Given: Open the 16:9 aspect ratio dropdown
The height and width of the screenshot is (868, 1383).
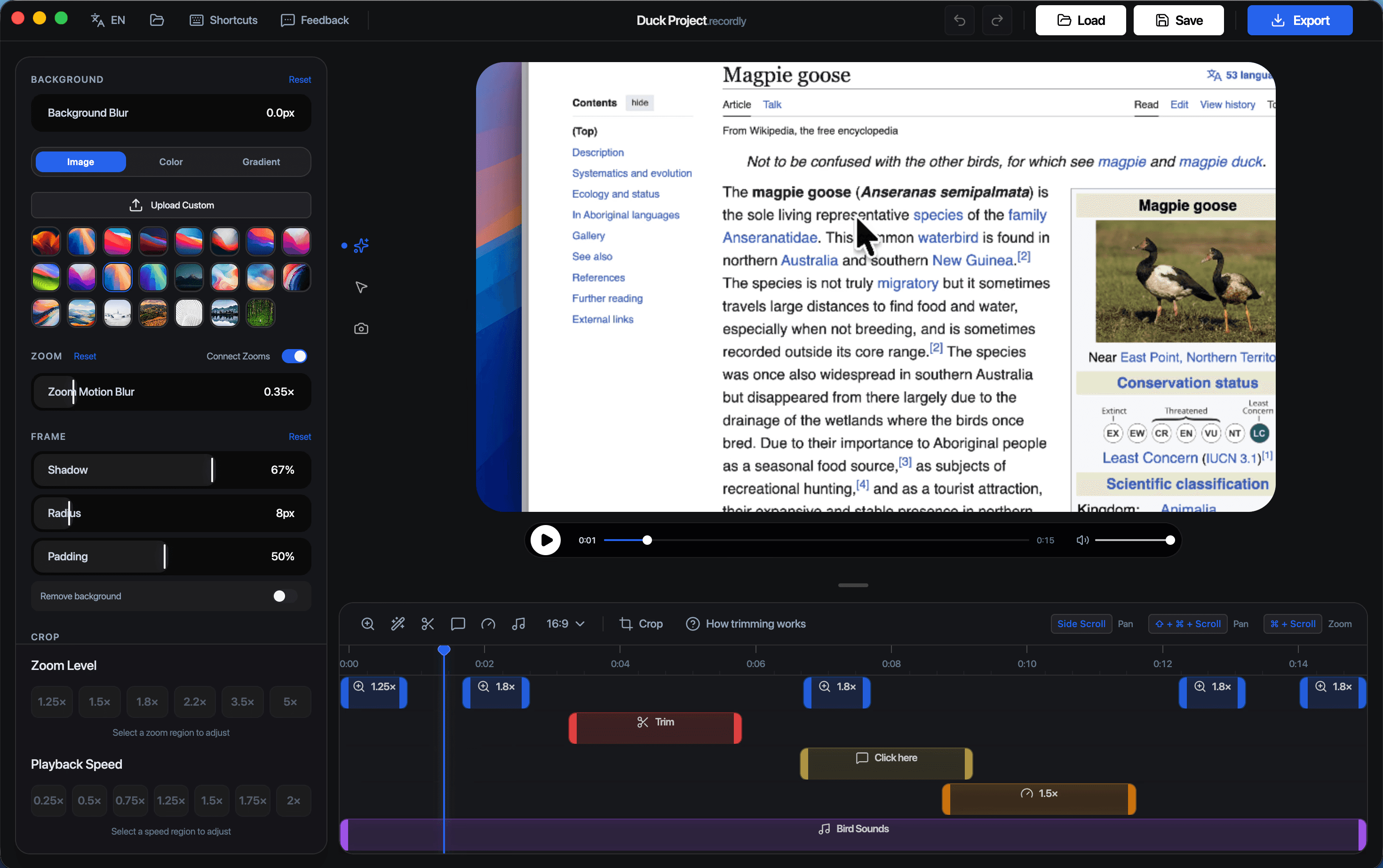Looking at the screenshot, I should tap(565, 623).
